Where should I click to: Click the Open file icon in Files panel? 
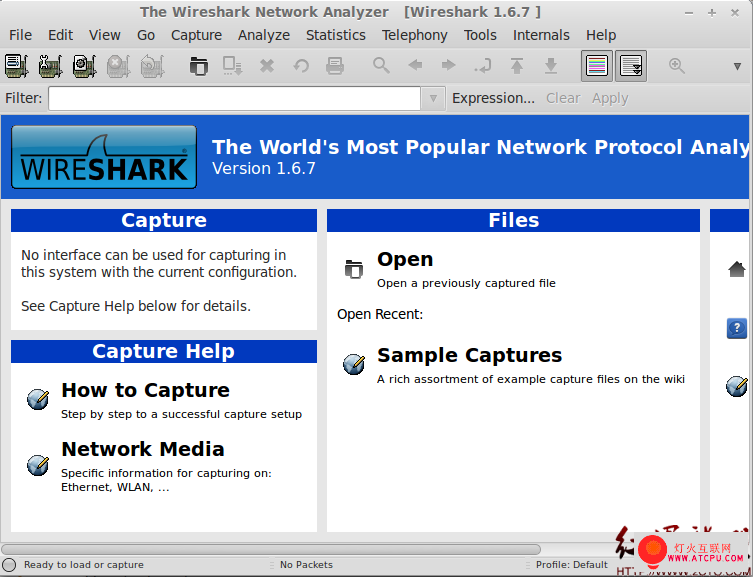pos(354,269)
